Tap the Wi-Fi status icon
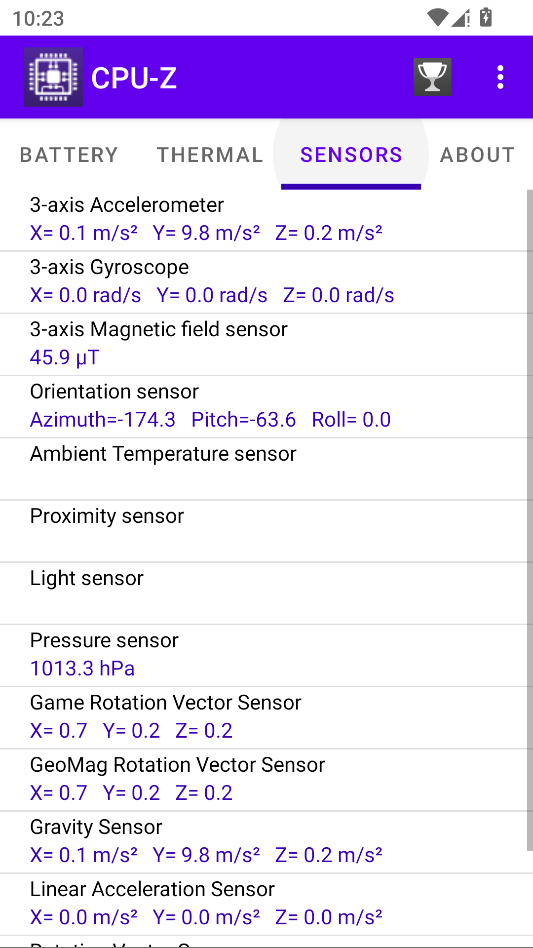Image resolution: width=533 pixels, height=948 pixels. click(x=436, y=18)
